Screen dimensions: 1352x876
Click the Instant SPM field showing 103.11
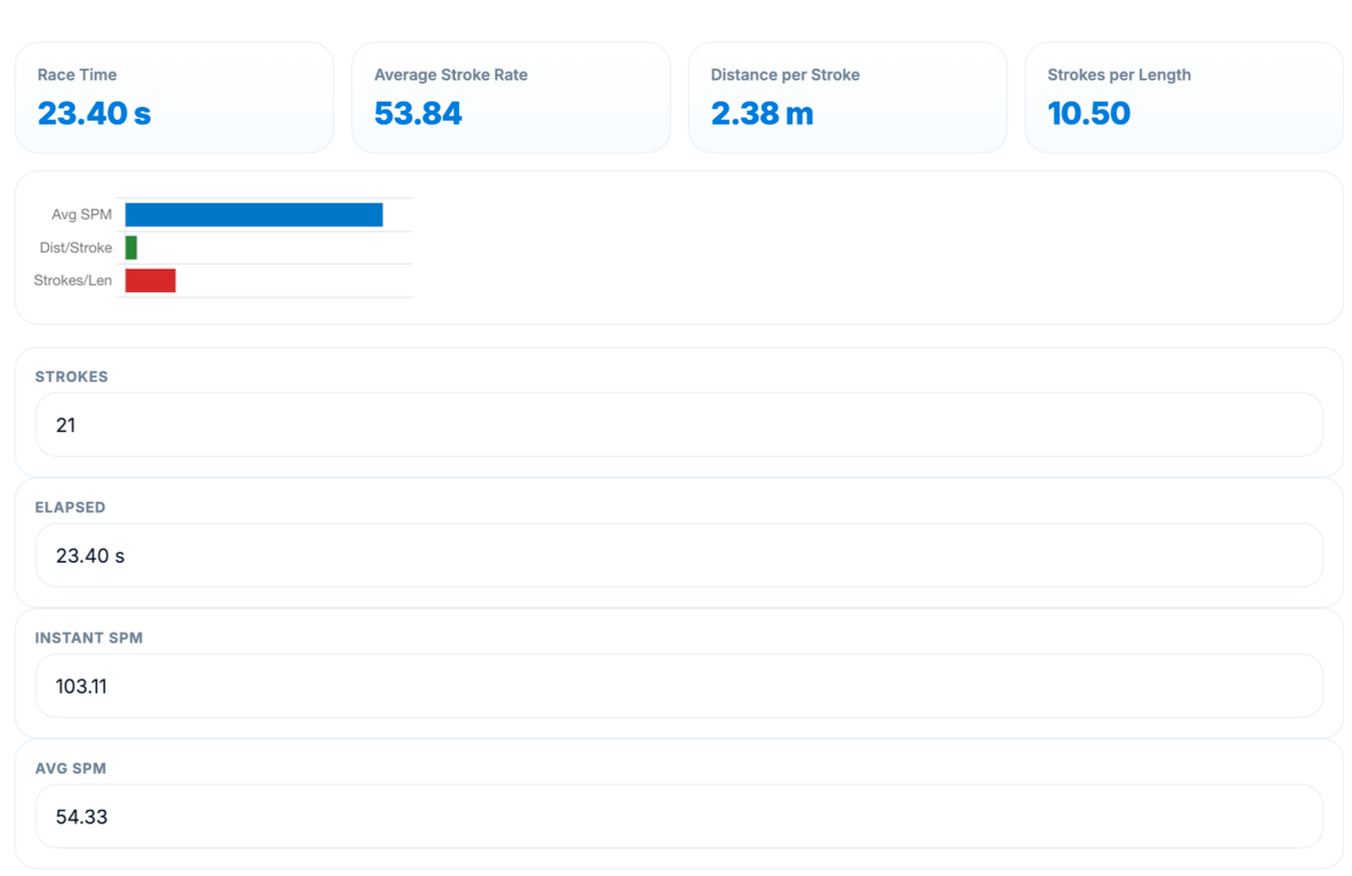(679, 686)
